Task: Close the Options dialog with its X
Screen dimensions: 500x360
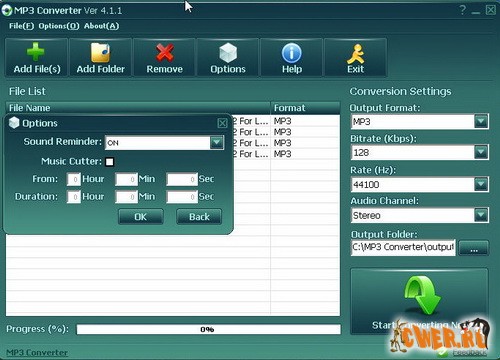Action: pos(222,123)
